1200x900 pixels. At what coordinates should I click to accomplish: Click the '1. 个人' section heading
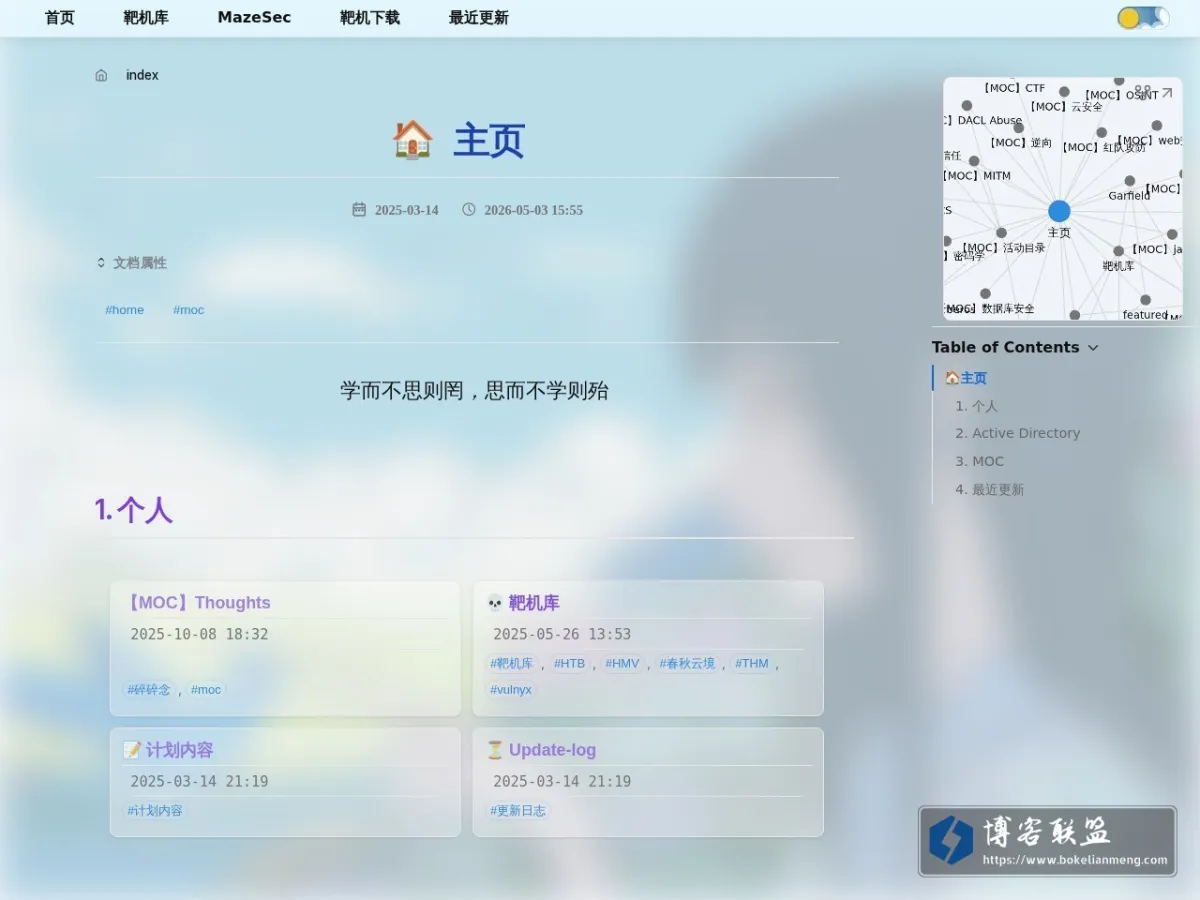pos(134,510)
